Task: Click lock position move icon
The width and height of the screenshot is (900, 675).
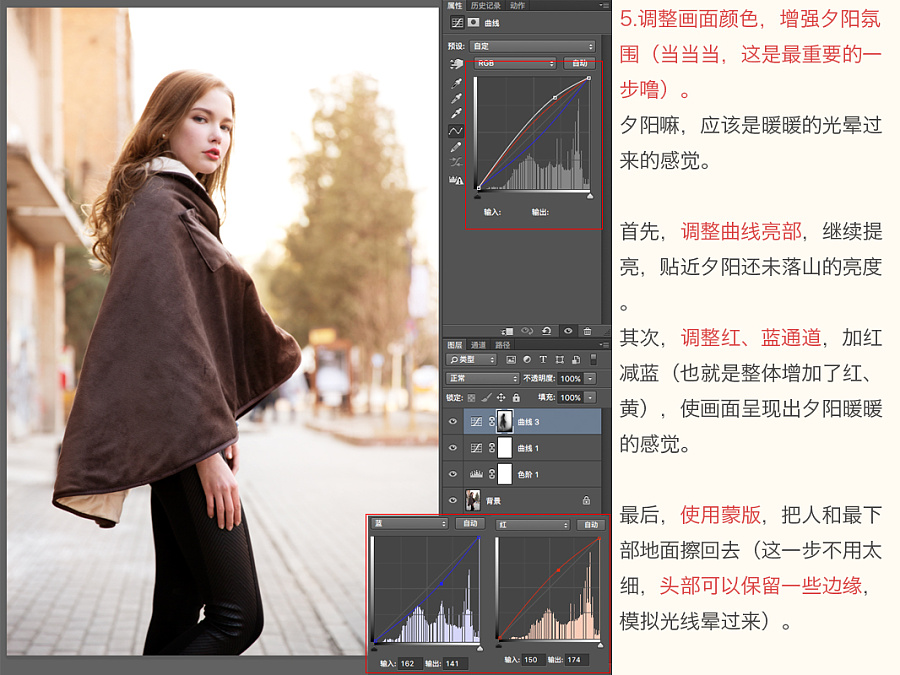Action: click(501, 398)
